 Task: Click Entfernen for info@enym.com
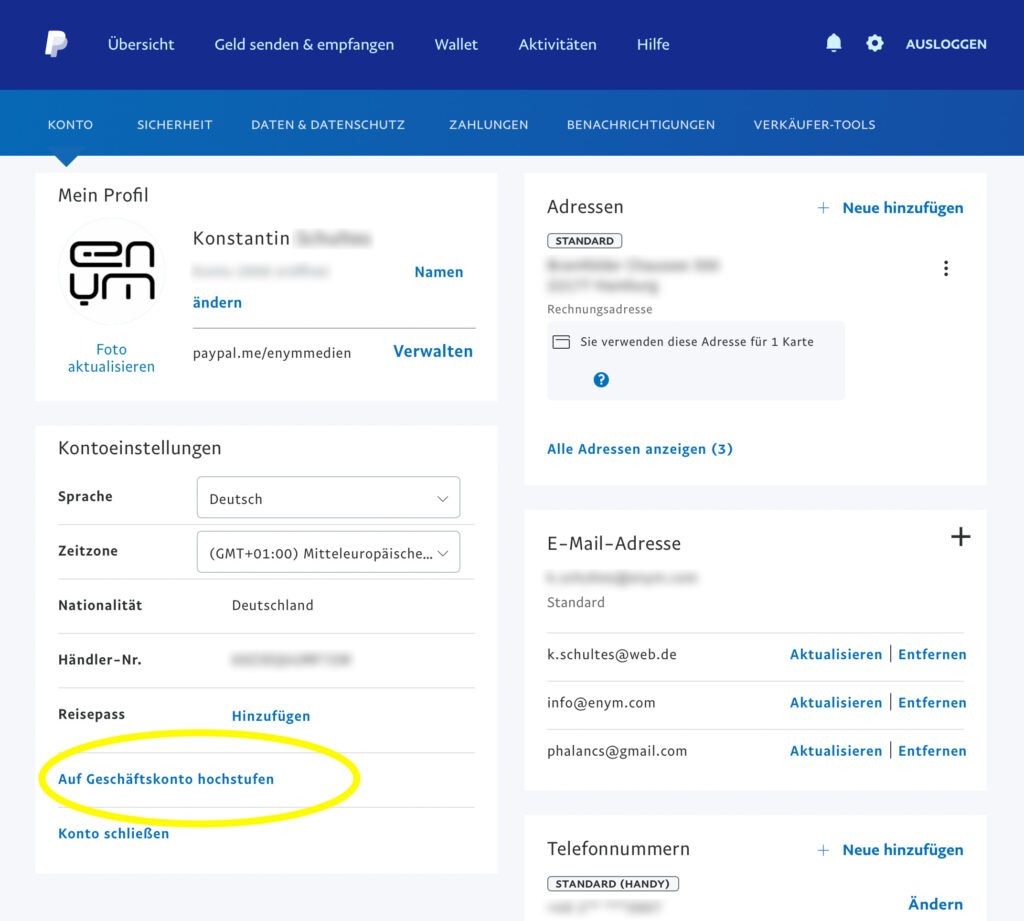point(932,703)
